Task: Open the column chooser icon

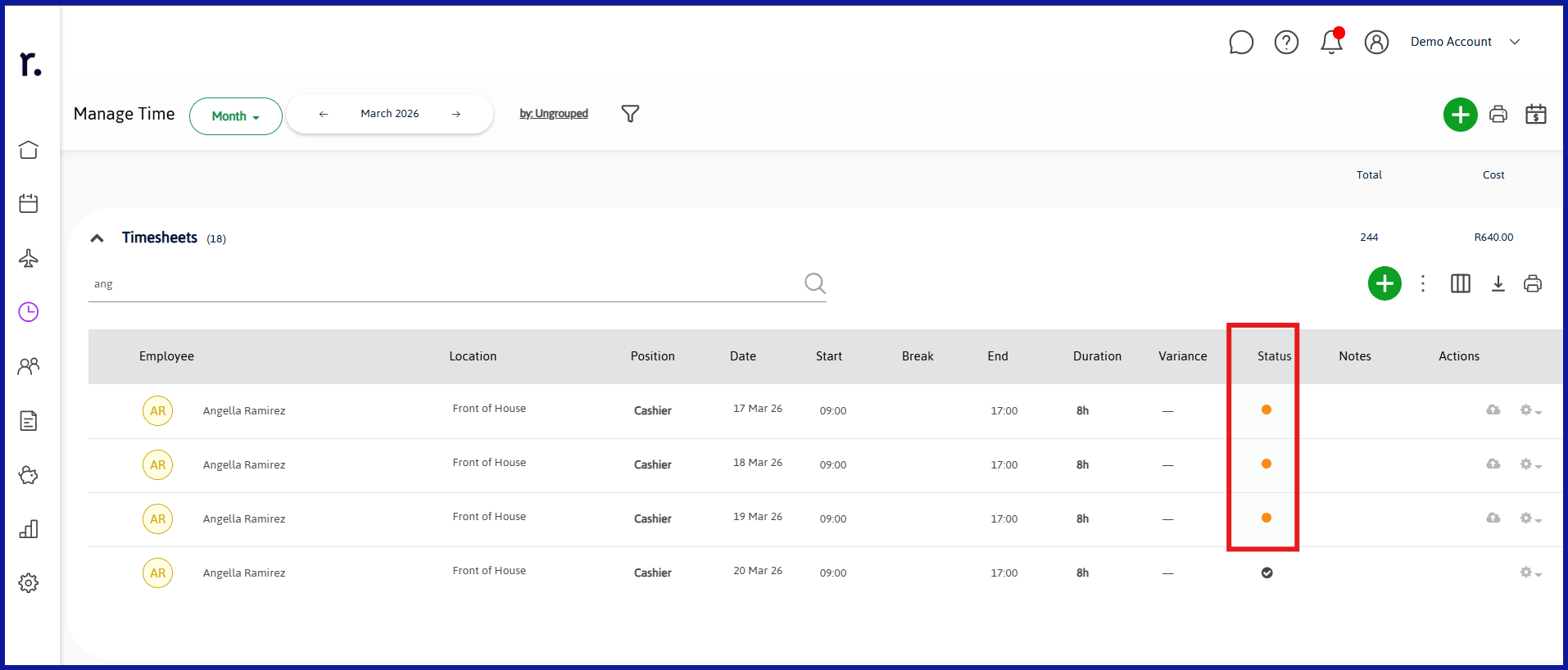Action: (1461, 283)
